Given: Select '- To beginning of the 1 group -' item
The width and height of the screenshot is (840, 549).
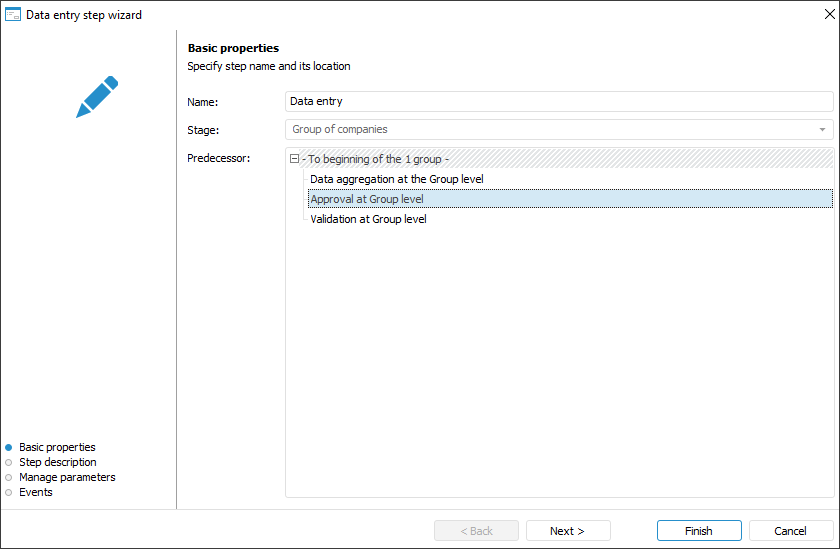Looking at the screenshot, I should click(x=376, y=159).
